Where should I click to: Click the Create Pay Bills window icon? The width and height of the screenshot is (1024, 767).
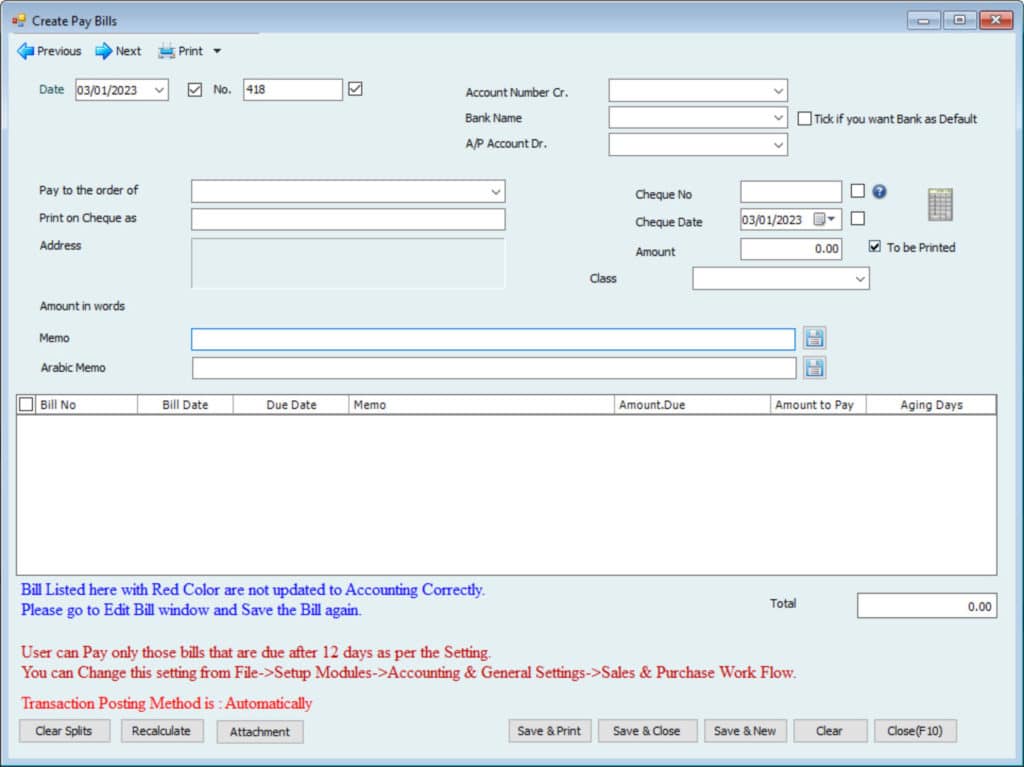19,20
